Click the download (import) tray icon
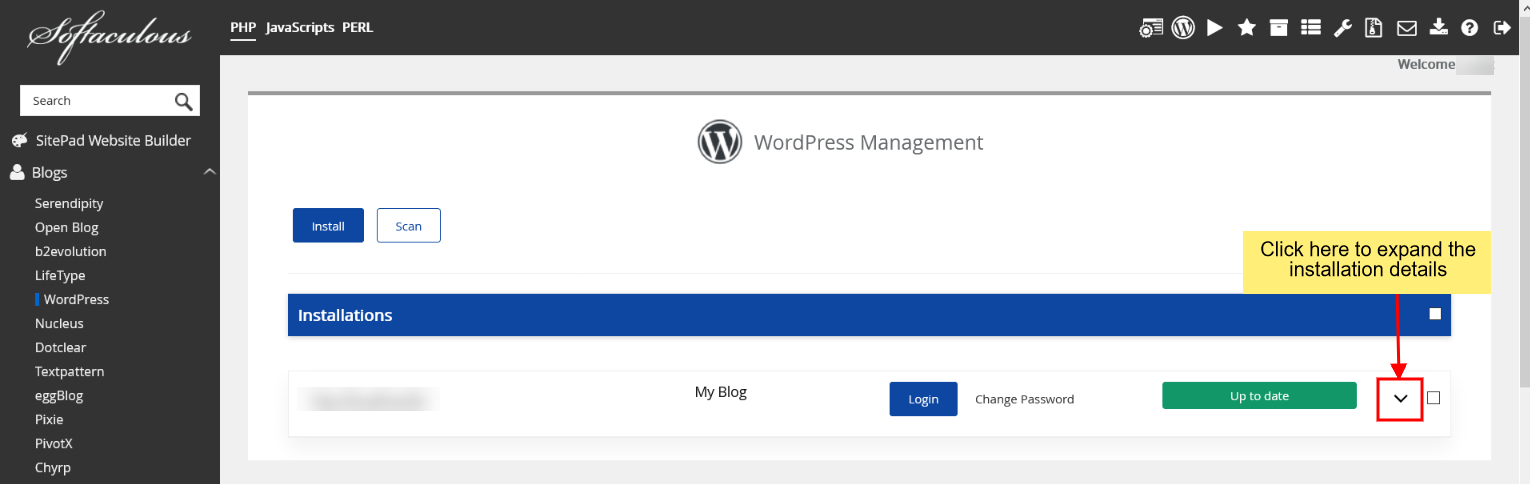Screen dimensions: 1530x484 pos(1439,27)
